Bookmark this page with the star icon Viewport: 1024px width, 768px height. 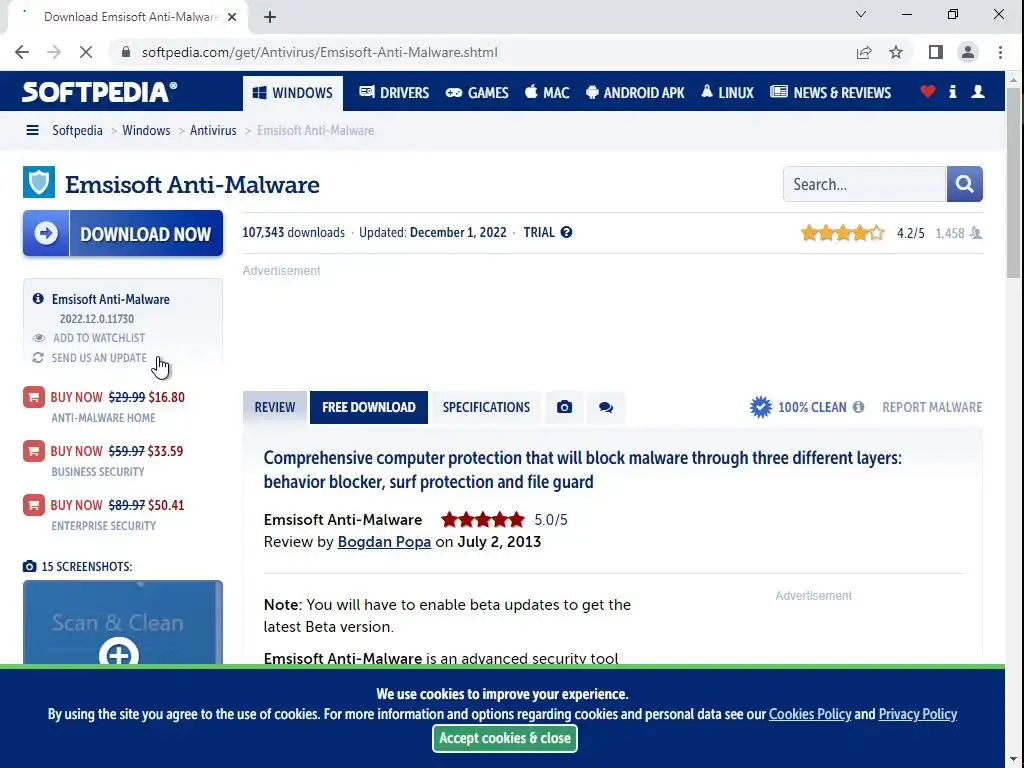[896, 52]
